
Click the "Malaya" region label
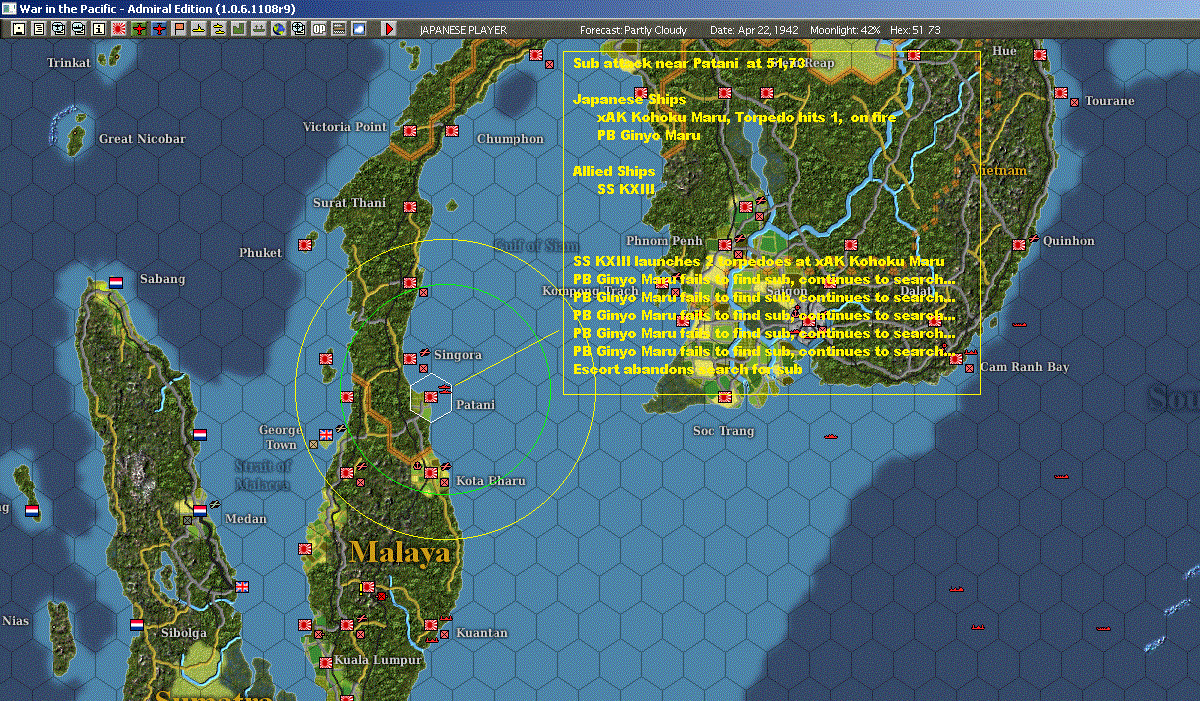pos(400,552)
